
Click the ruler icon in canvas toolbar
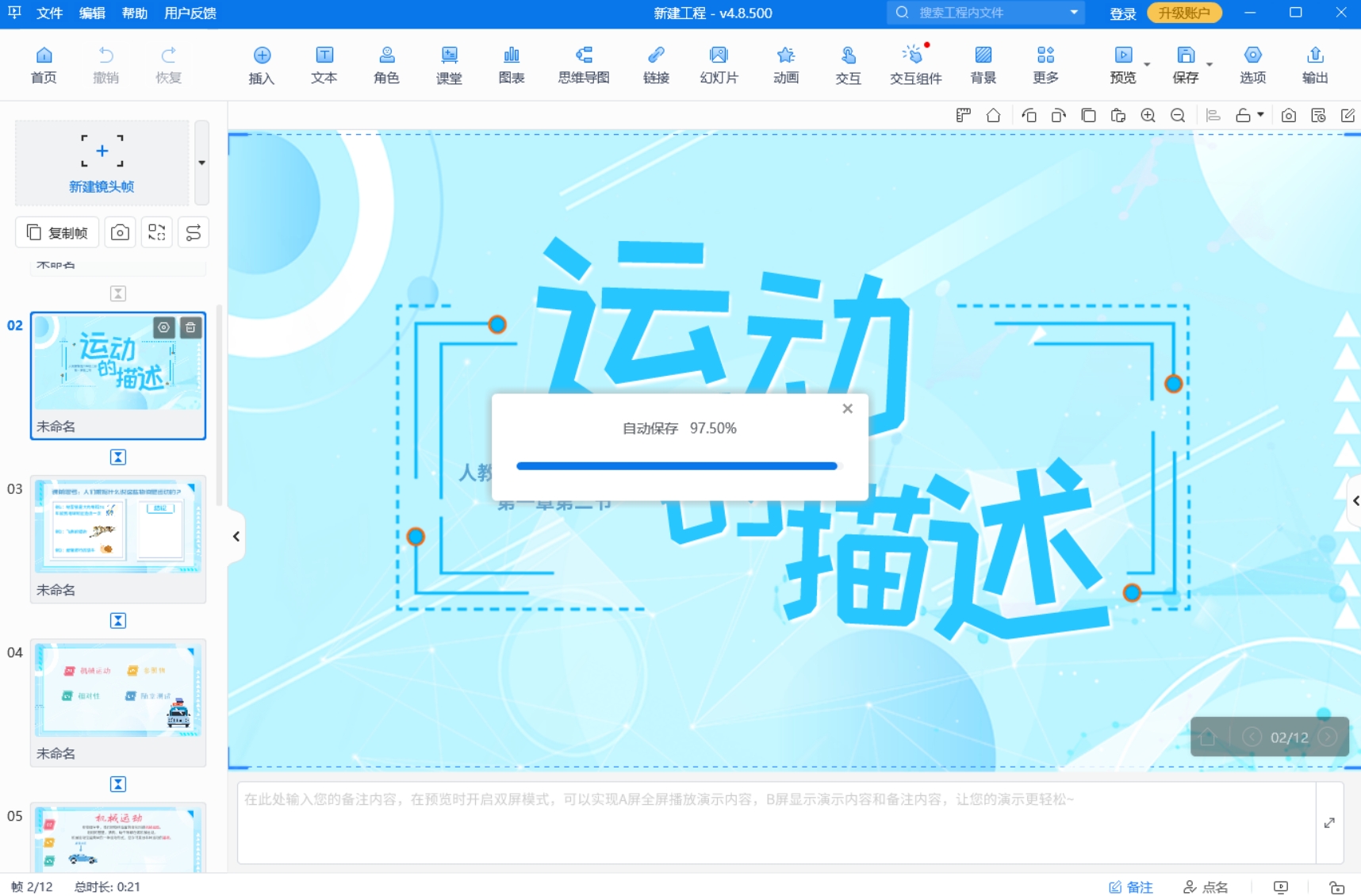[964, 115]
